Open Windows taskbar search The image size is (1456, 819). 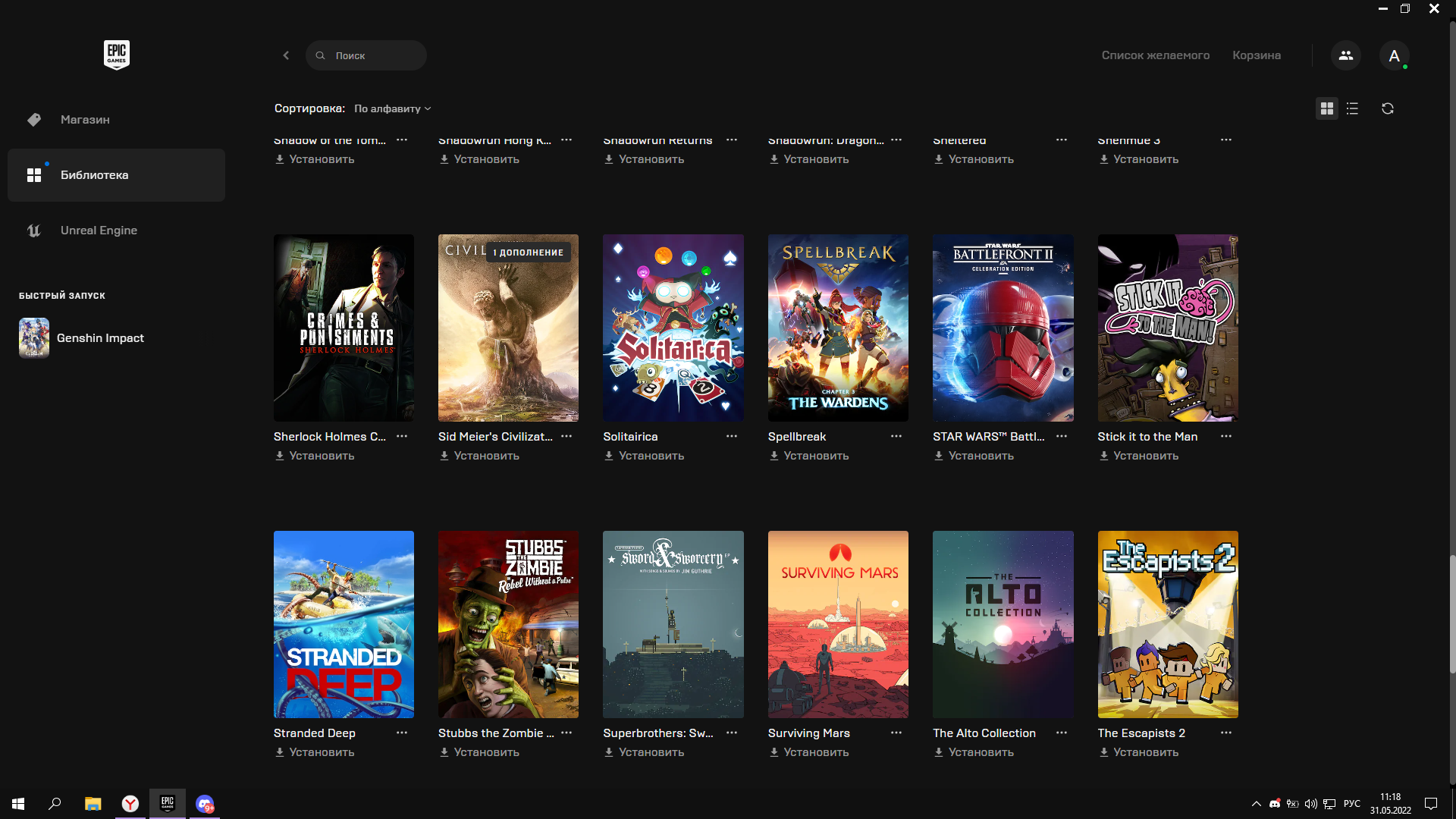tap(55, 804)
